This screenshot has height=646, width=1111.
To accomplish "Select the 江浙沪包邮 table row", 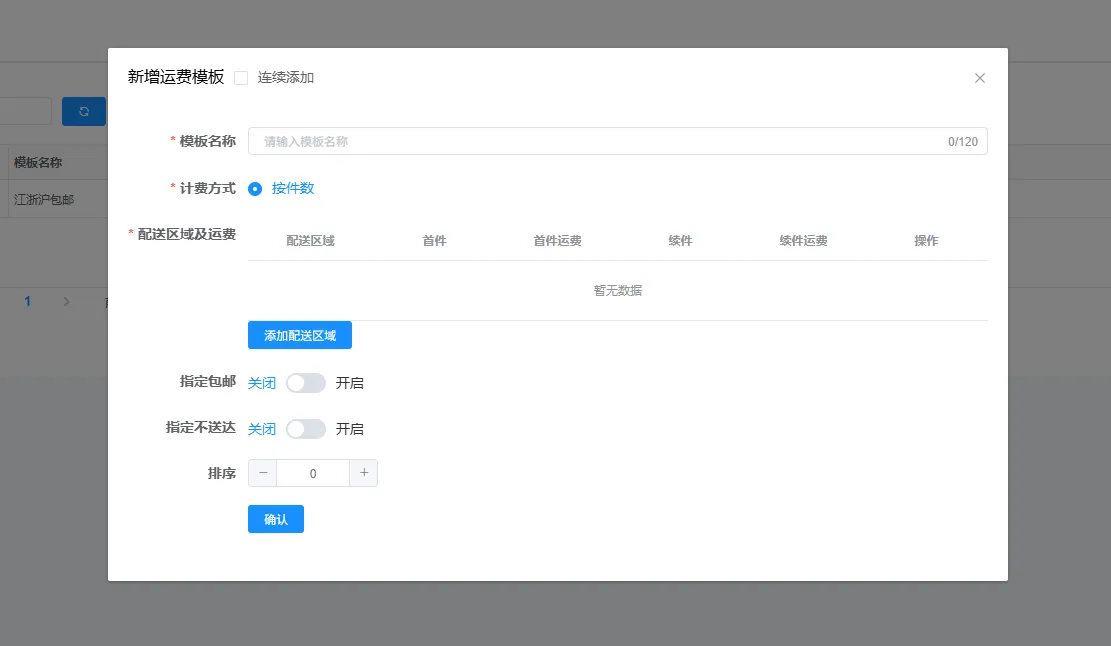I will point(44,199).
